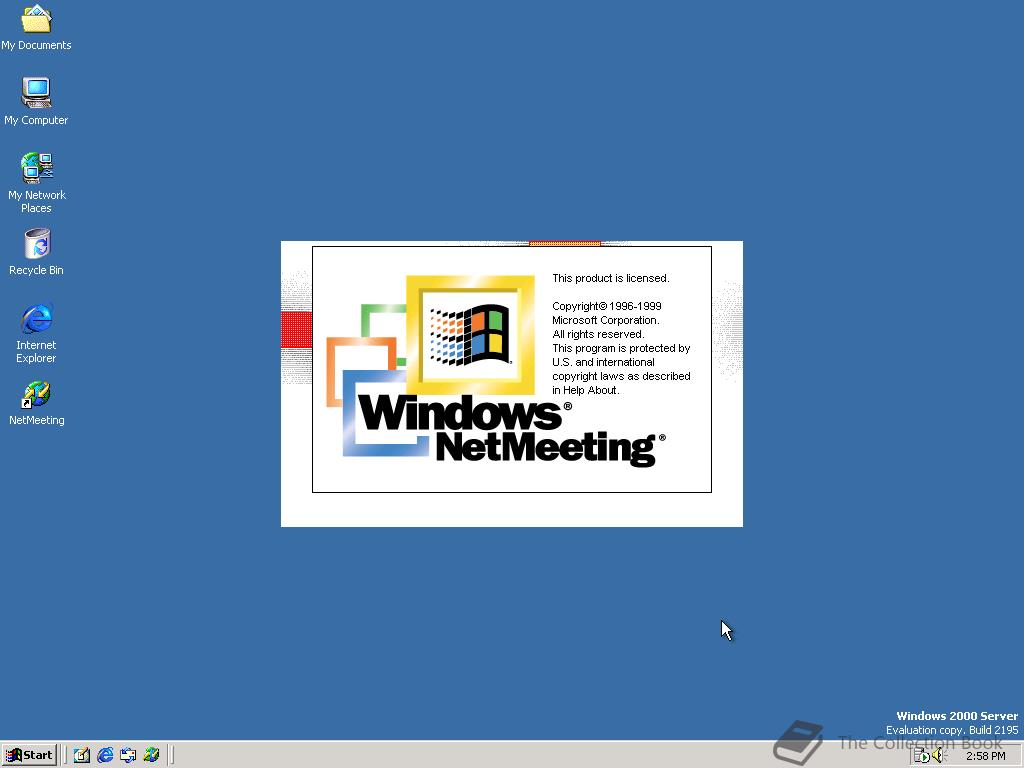1024x768 pixels.
Task: Launch Outlook Express from Quick Launch
Action: 128,755
